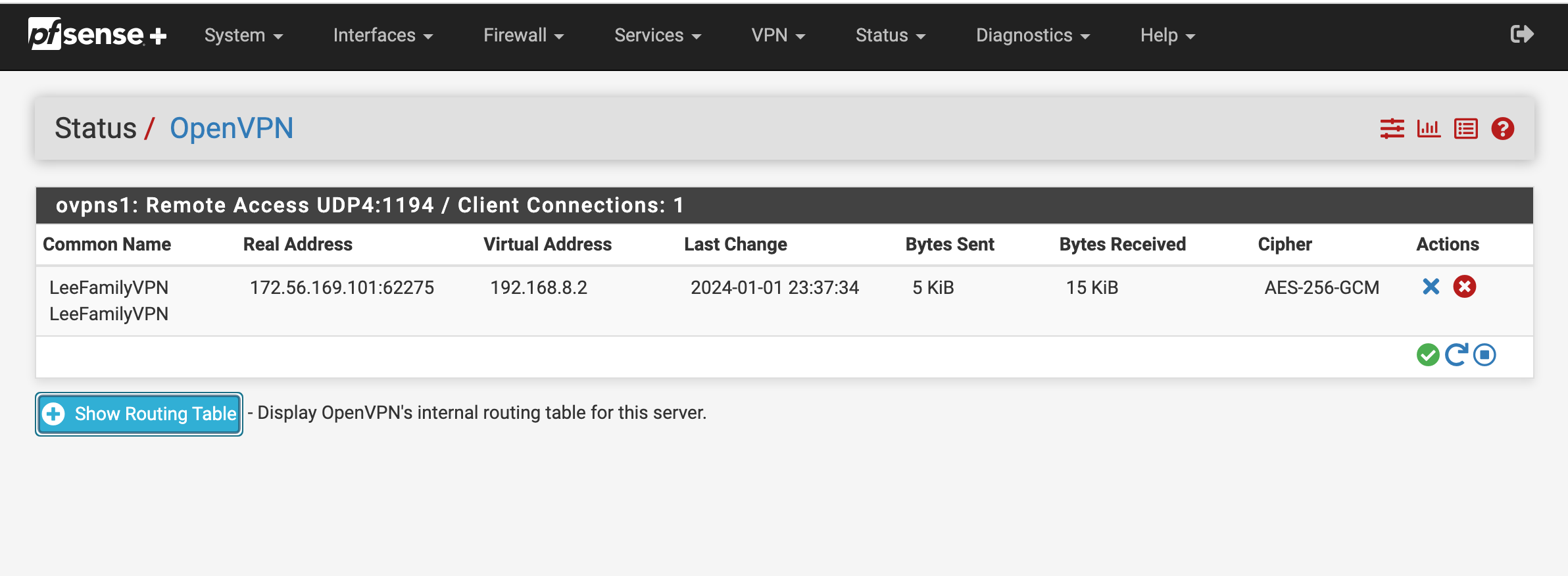Screen dimensions: 1568x576
Task: Click the OpenVPN breadcrumb link
Action: point(232,128)
